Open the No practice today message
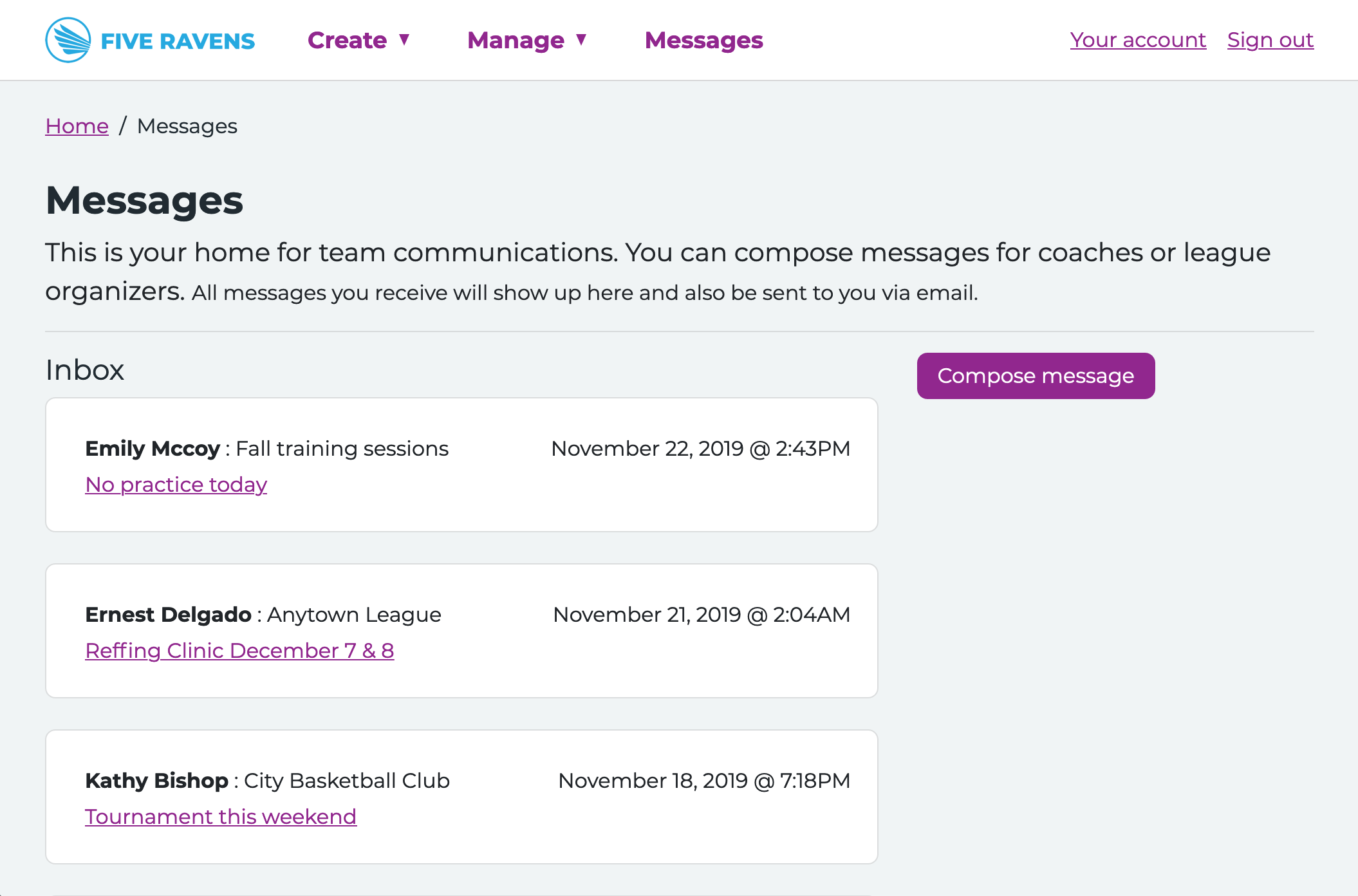The height and width of the screenshot is (896, 1358). coord(176,485)
